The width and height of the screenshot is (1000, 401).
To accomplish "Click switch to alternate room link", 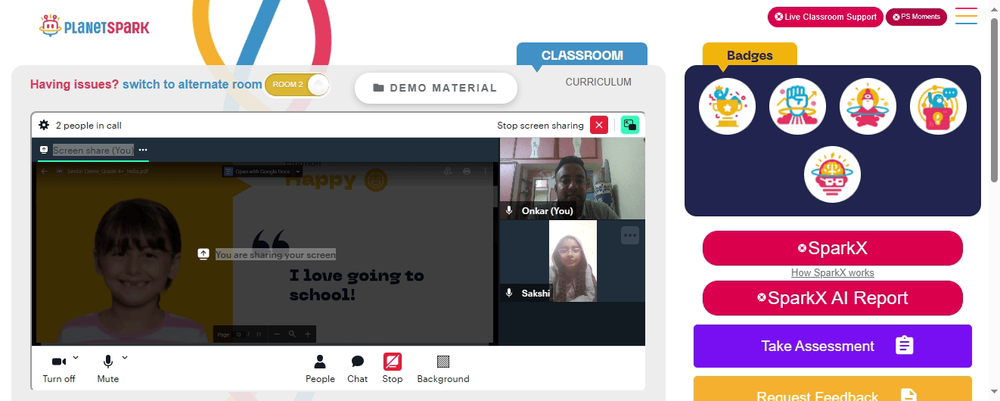I will point(192,84).
